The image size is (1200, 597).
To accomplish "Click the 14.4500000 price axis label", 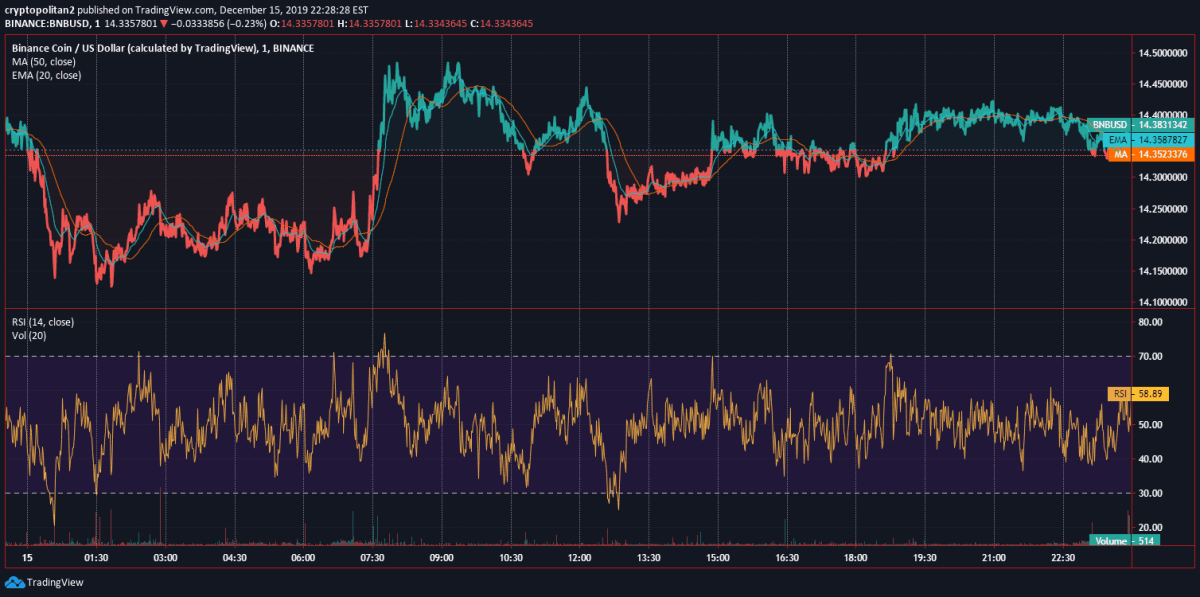I will [x=1161, y=85].
